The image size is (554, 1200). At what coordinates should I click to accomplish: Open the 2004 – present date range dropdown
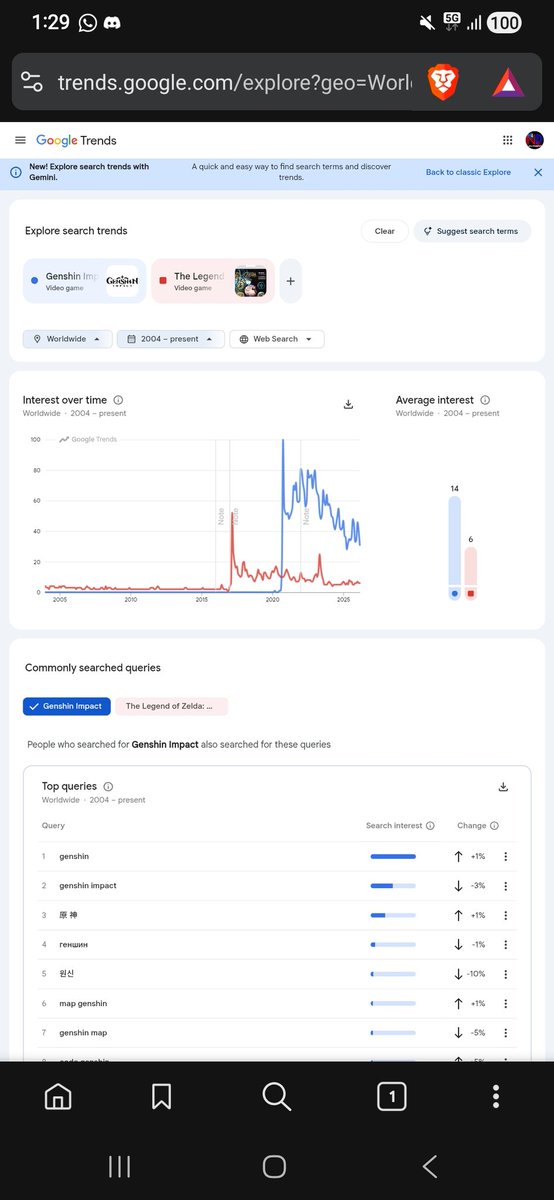pyautogui.click(x=170, y=339)
